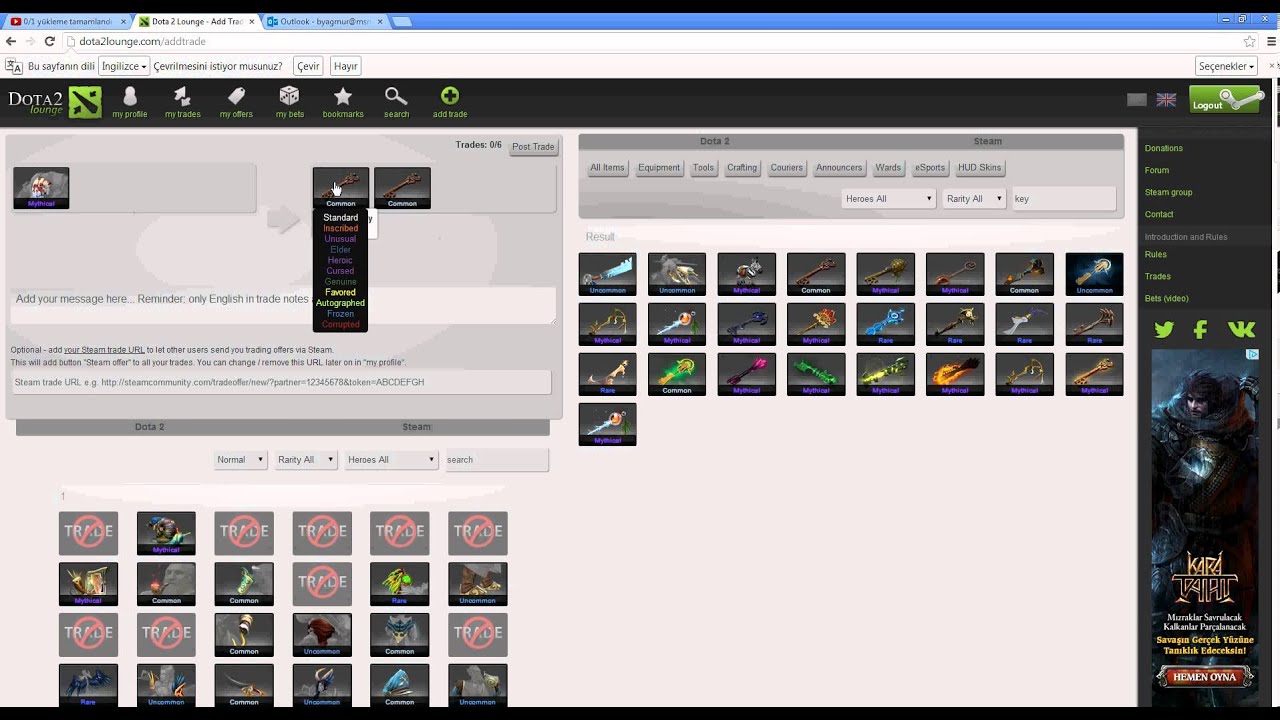The height and width of the screenshot is (720, 1280).
Task: Click the inventory search field
Action: (496, 460)
